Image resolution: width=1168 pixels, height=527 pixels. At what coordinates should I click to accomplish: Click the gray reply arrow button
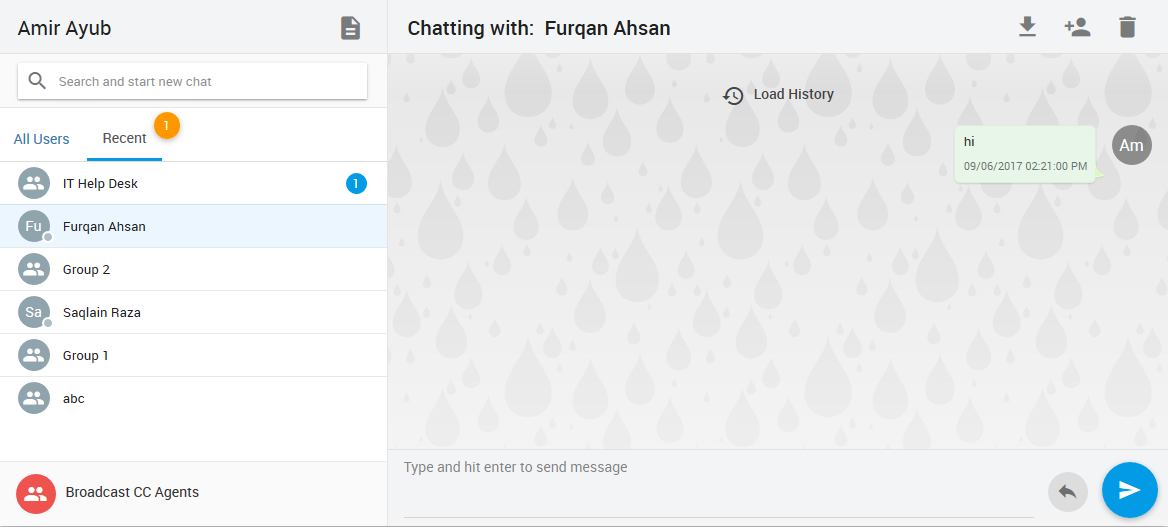[1067, 492]
